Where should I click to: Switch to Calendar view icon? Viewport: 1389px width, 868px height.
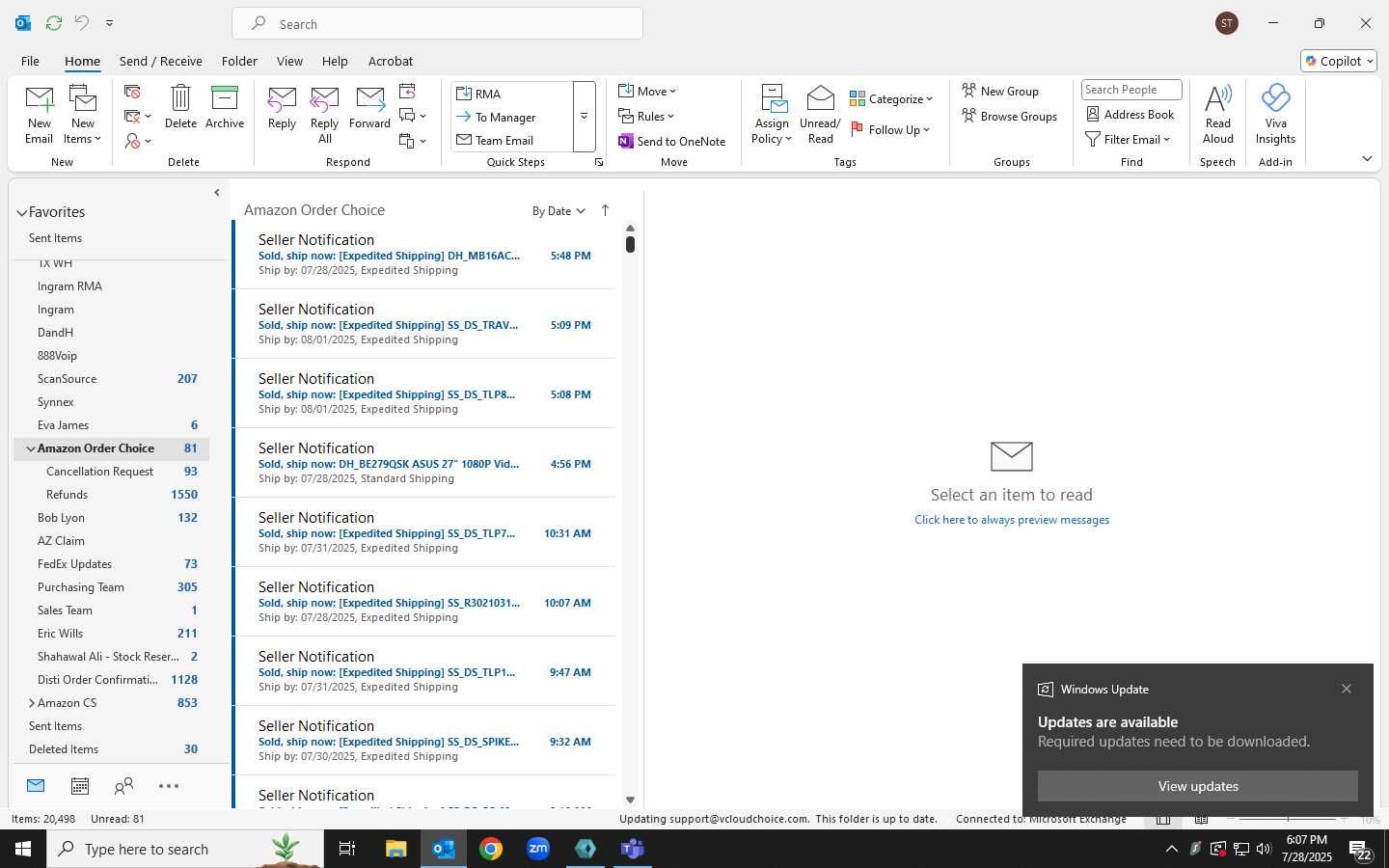coord(80,786)
